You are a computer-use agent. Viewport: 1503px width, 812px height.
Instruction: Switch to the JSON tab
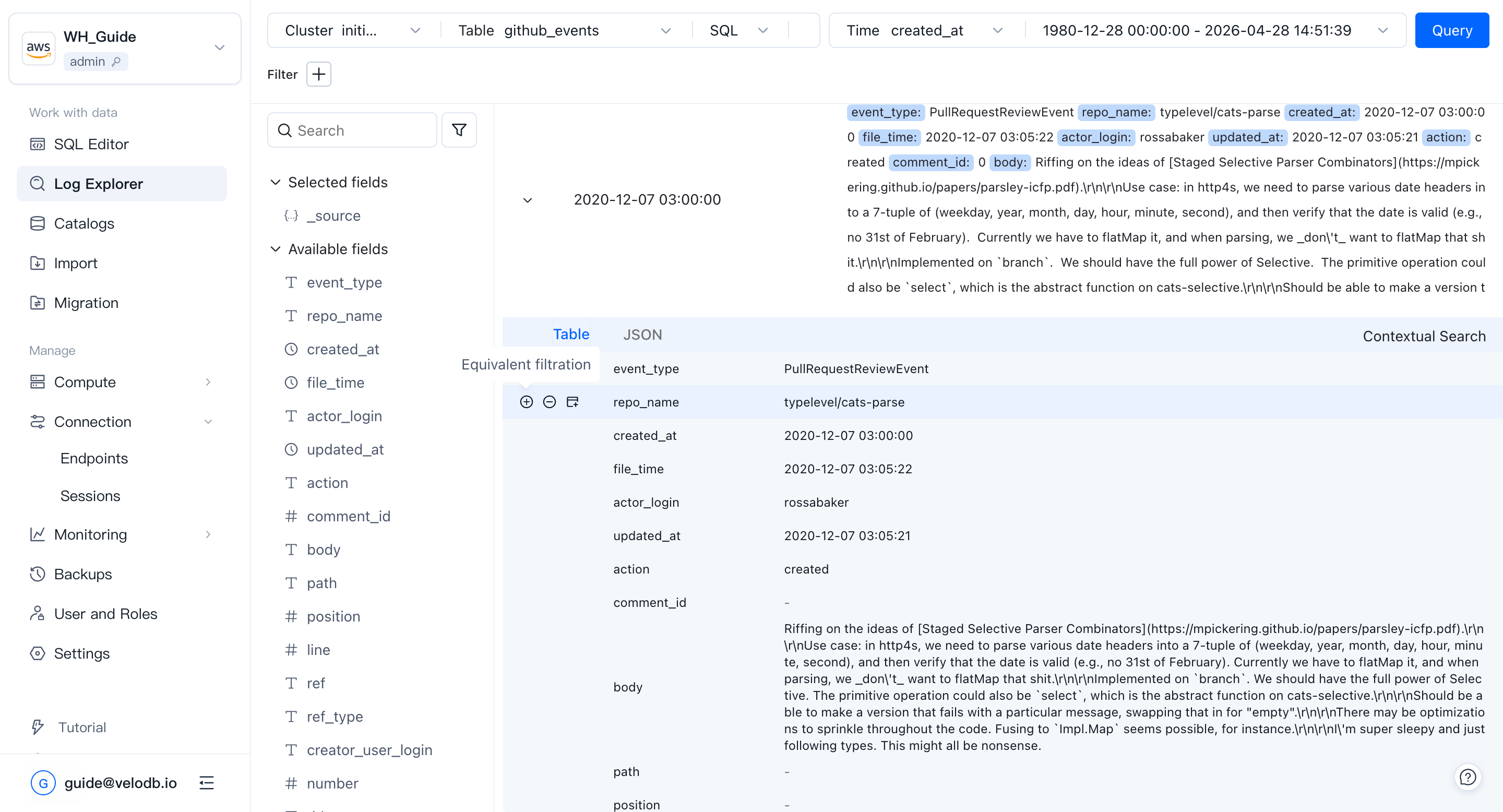(642, 335)
